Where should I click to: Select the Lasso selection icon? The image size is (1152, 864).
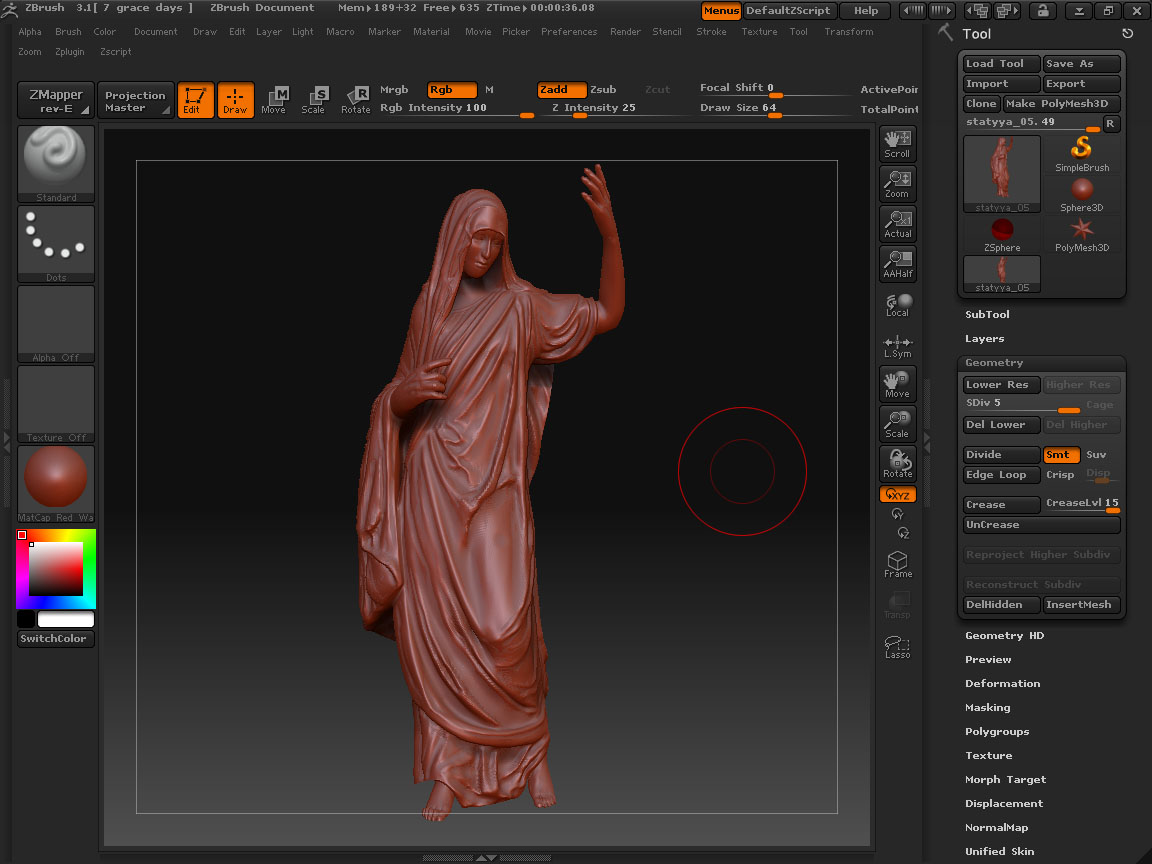point(897,646)
